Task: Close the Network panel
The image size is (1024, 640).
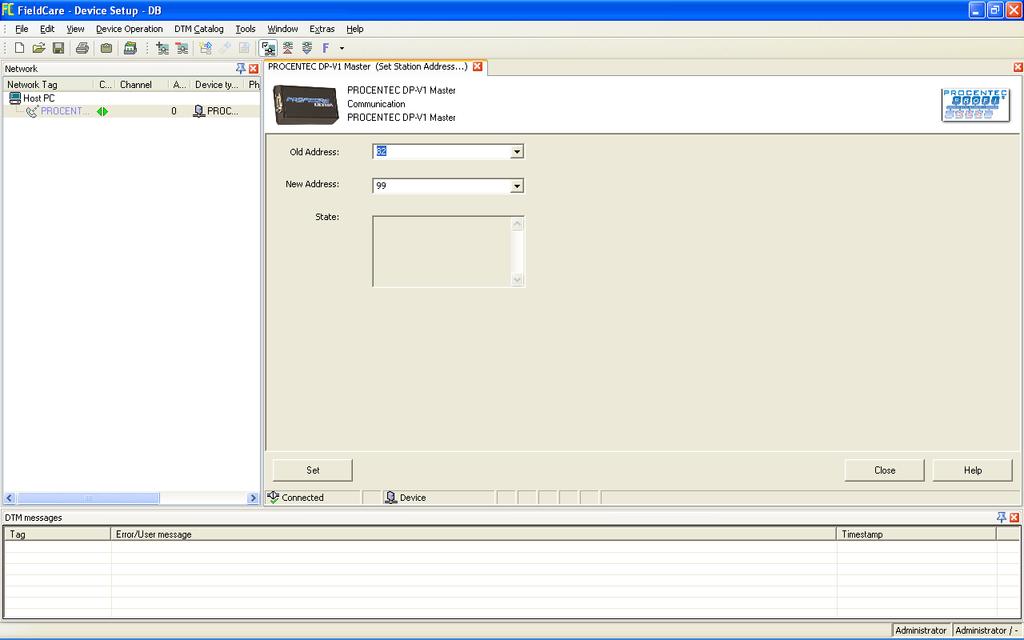Action: point(253,69)
